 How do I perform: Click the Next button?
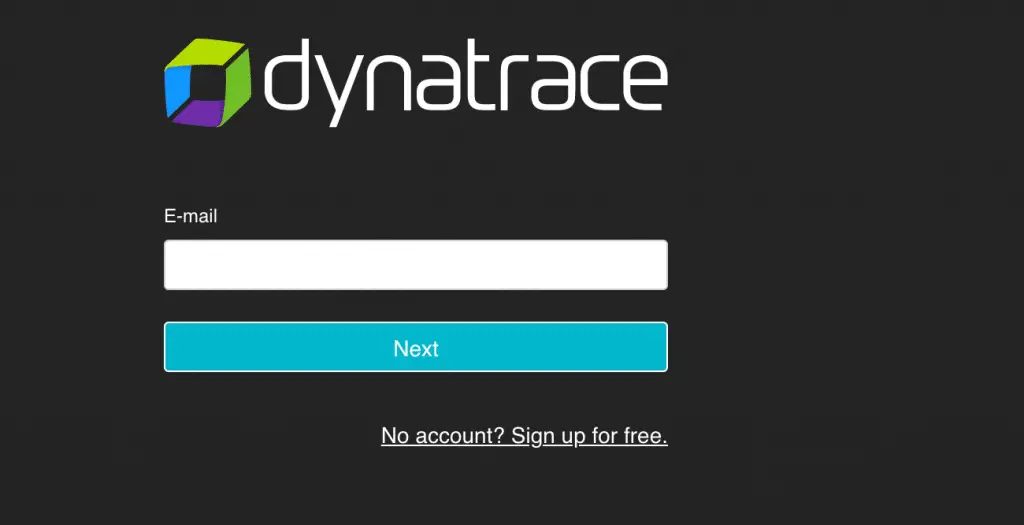[415, 347]
